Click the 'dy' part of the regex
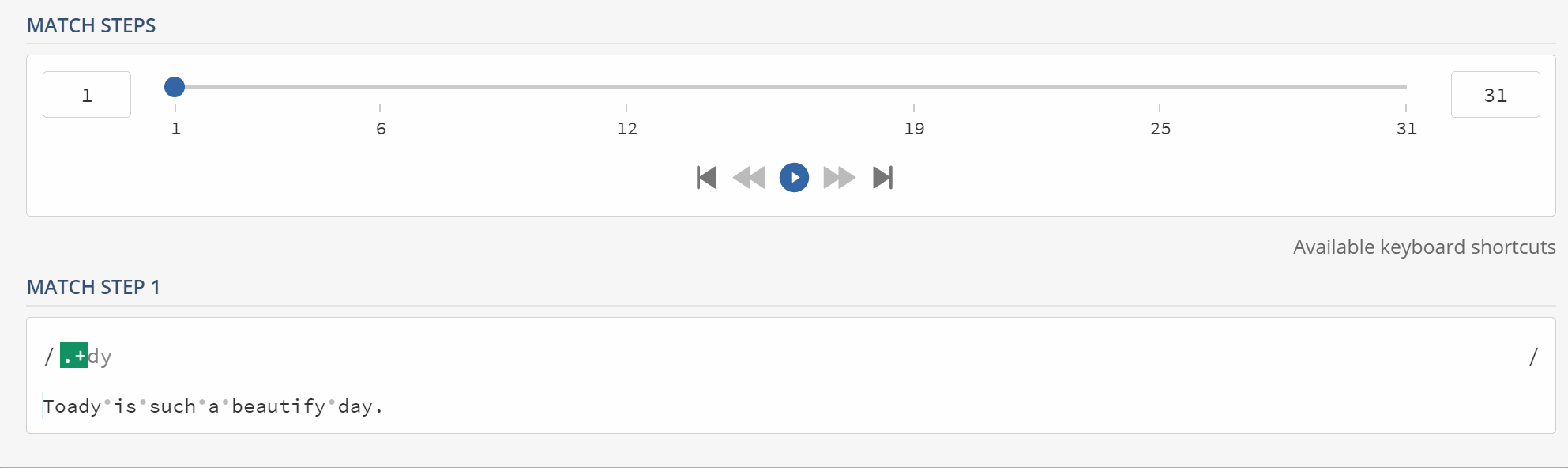The height and width of the screenshot is (468, 1568). 100,357
